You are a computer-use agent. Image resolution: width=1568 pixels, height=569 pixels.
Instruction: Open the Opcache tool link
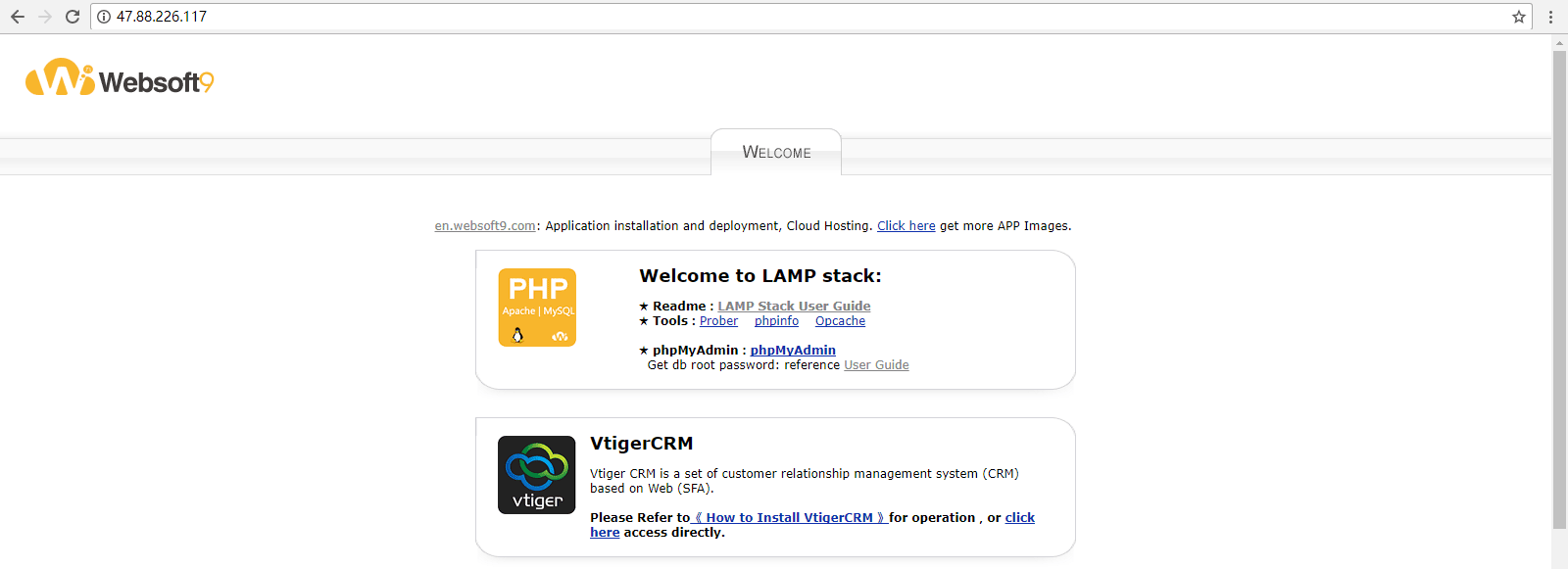(840, 321)
